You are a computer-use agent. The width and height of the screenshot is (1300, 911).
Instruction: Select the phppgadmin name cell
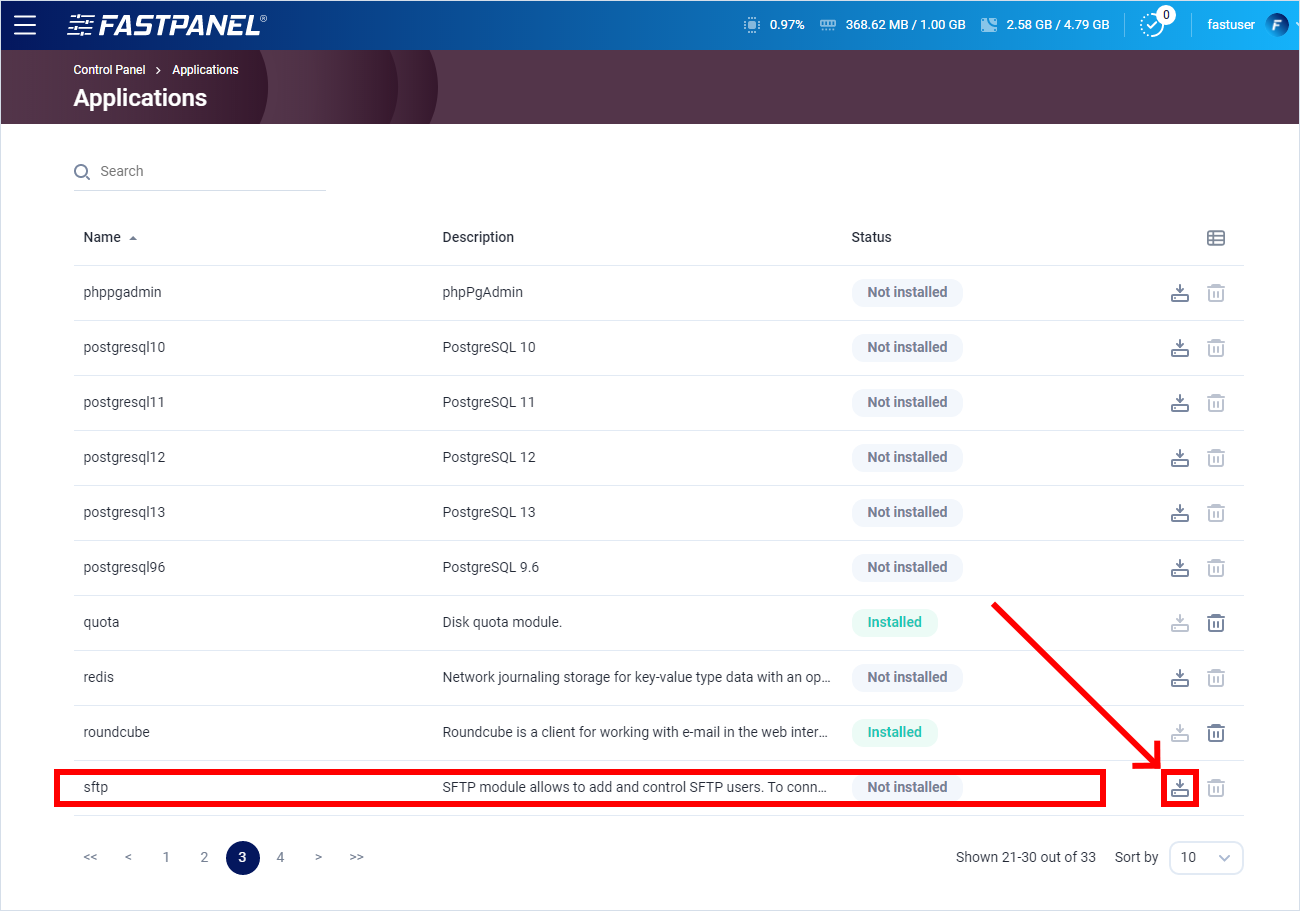coord(122,293)
